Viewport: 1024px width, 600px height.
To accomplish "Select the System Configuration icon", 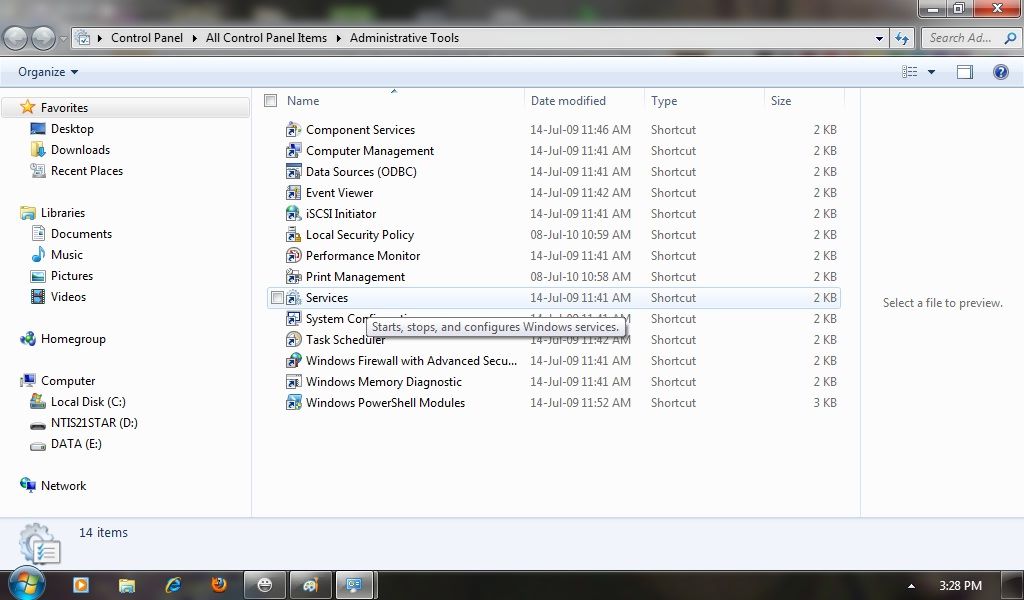I will click(293, 319).
